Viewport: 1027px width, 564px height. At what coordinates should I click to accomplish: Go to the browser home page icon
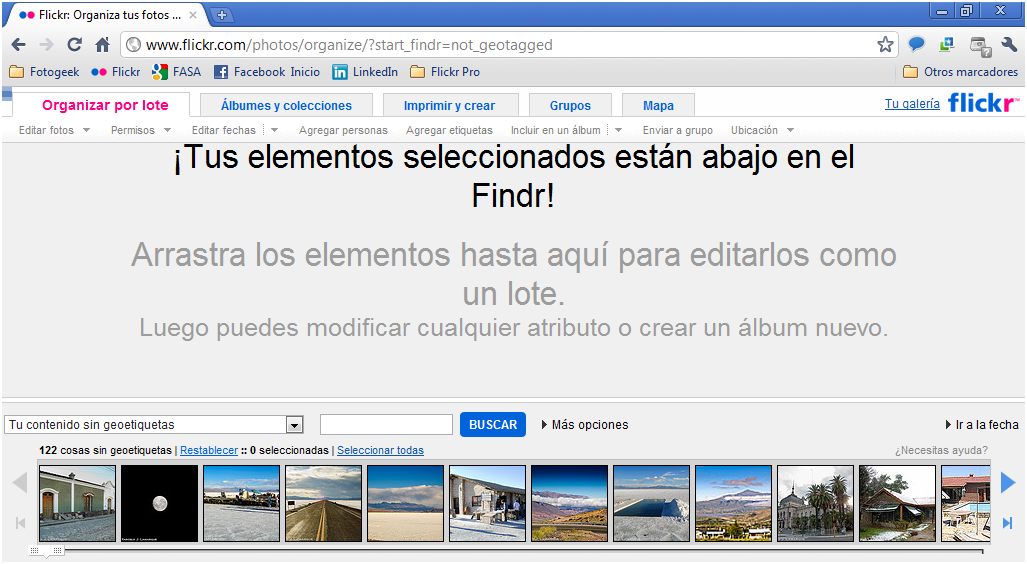[x=103, y=45]
